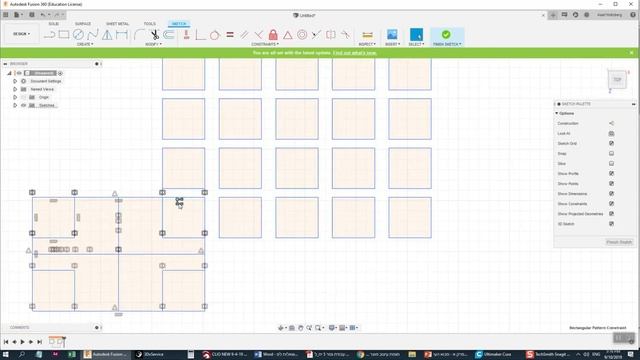
Task: Switch to the Solid tab
Action: (53, 24)
